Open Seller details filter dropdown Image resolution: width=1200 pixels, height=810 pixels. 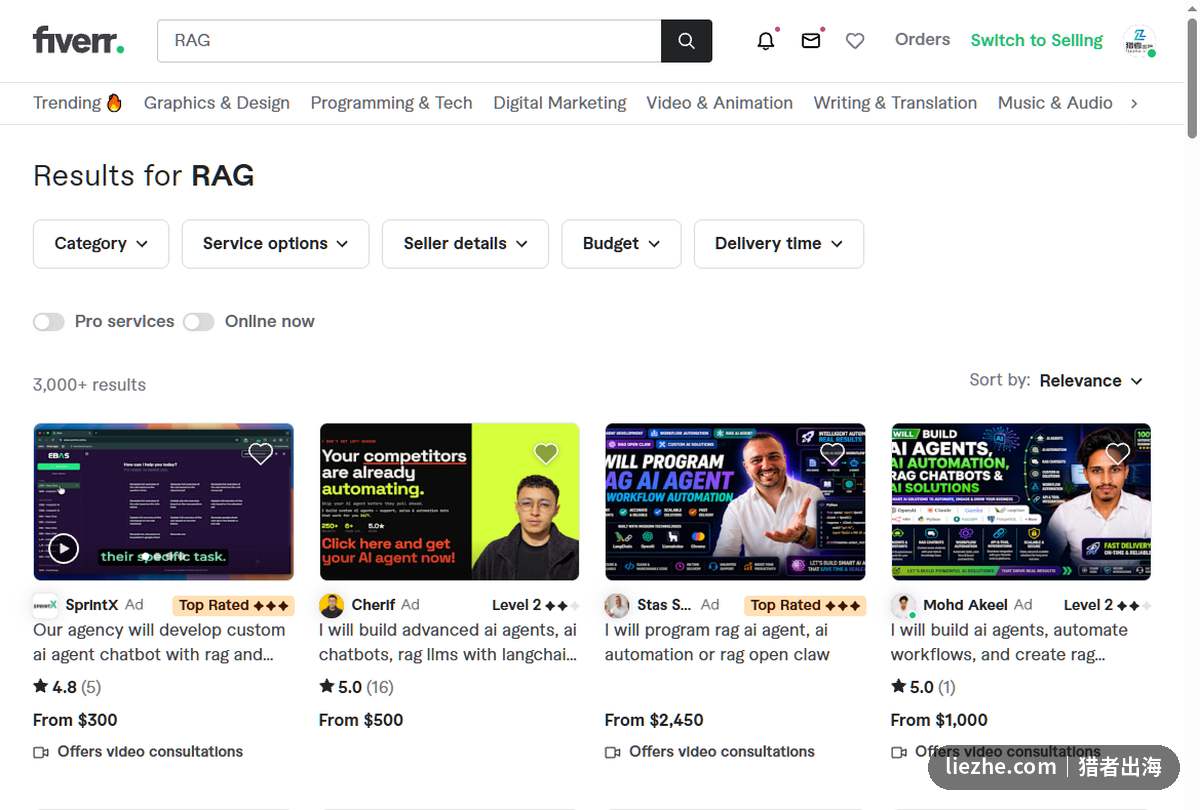(x=465, y=244)
